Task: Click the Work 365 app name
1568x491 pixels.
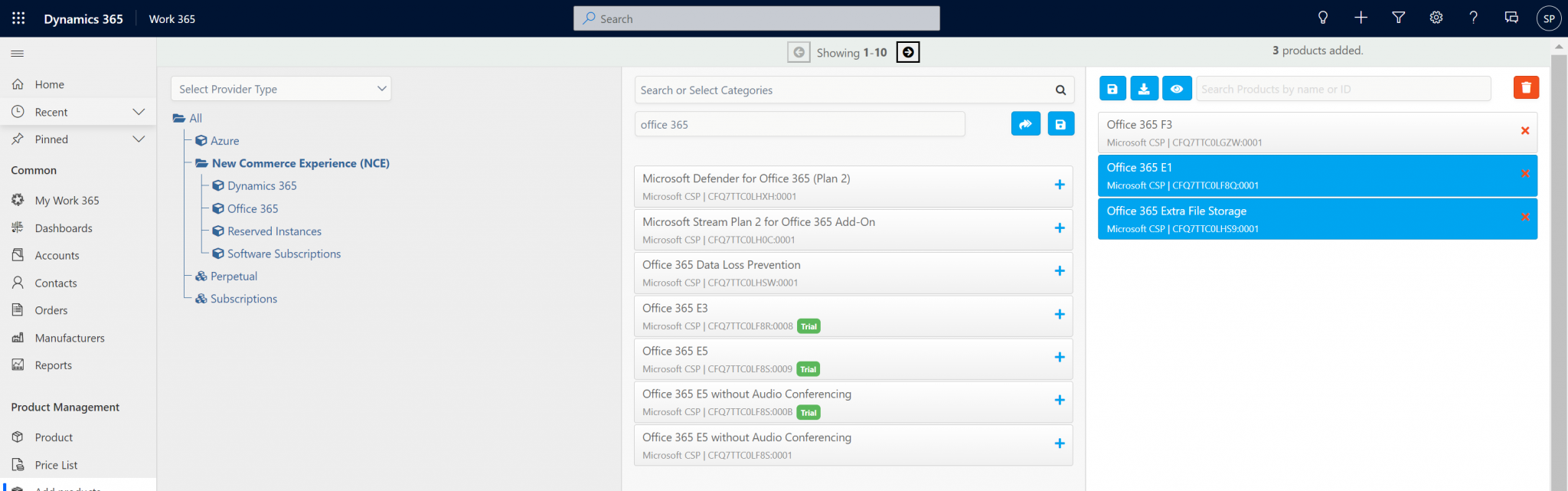Action: (172, 19)
